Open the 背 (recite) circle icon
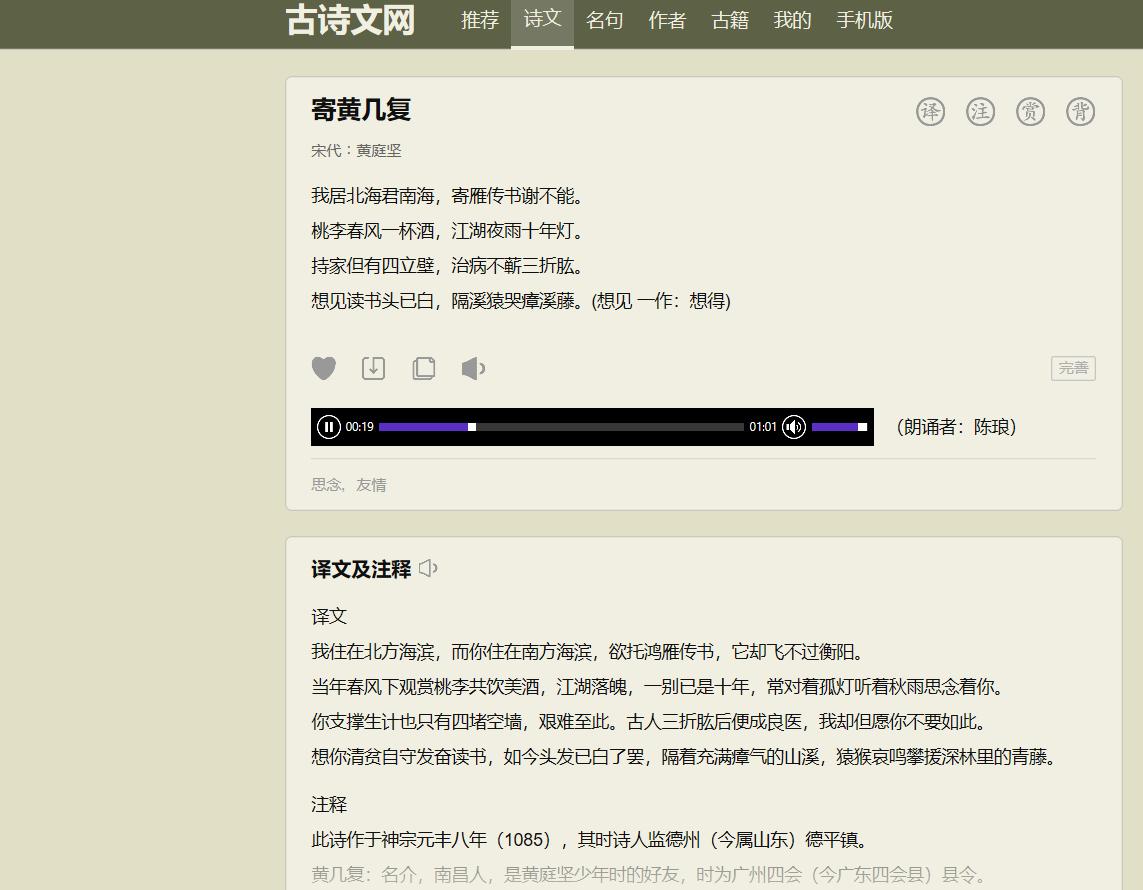This screenshot has height=890, width=1143. (x=1080, y=111)
